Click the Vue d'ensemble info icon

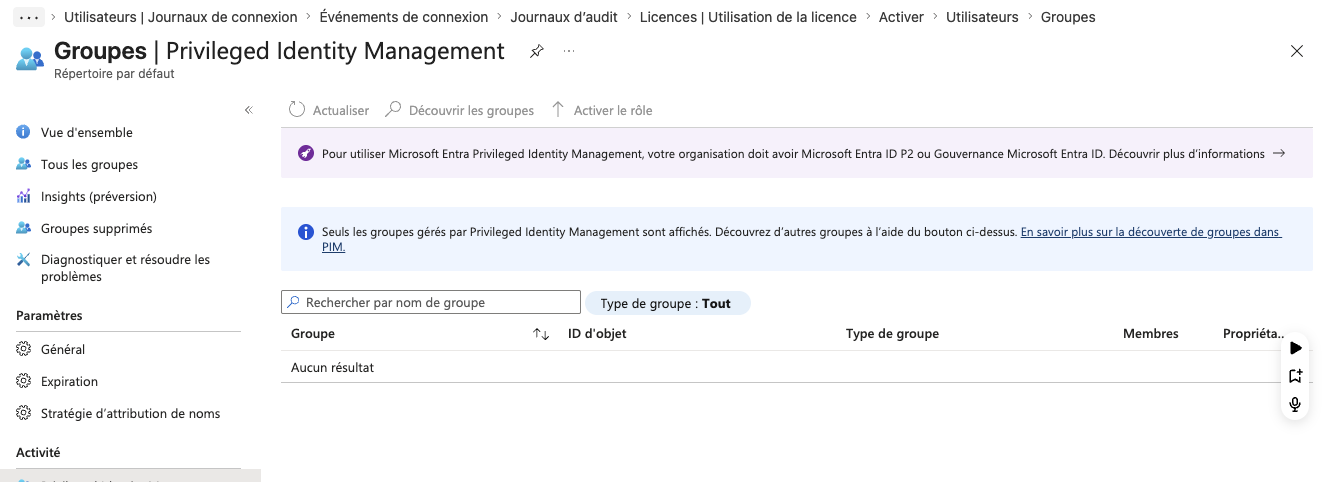pyautogui.click(x=23, y=132)
